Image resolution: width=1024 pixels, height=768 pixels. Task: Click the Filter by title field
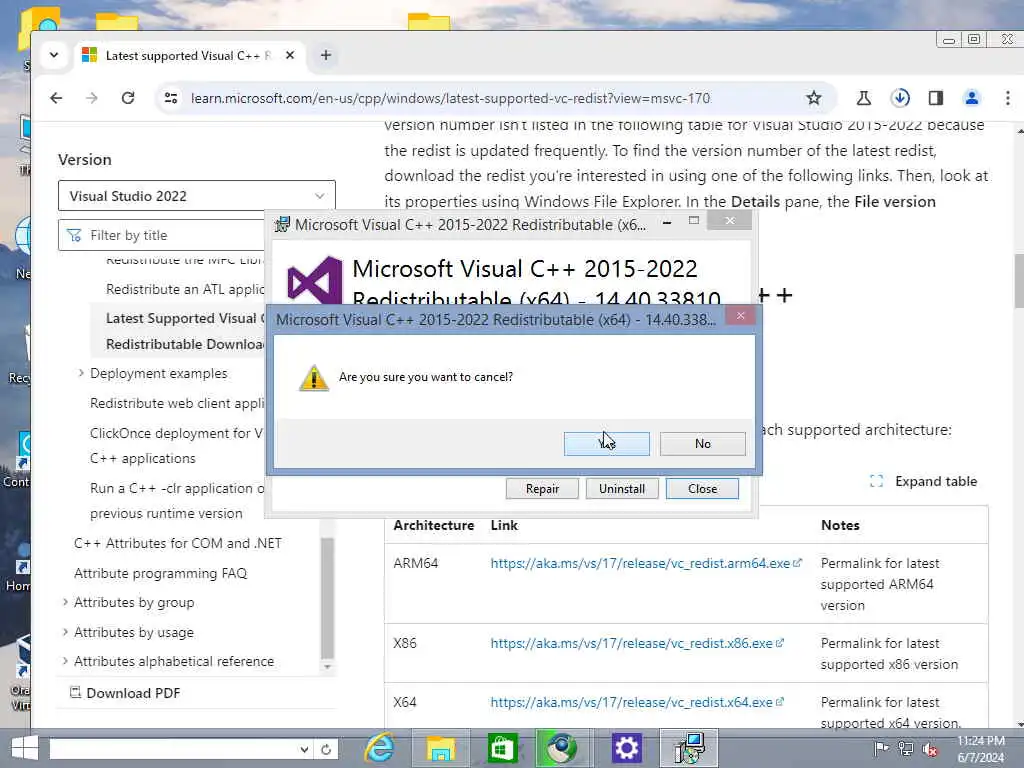click(x=161, y=235)
